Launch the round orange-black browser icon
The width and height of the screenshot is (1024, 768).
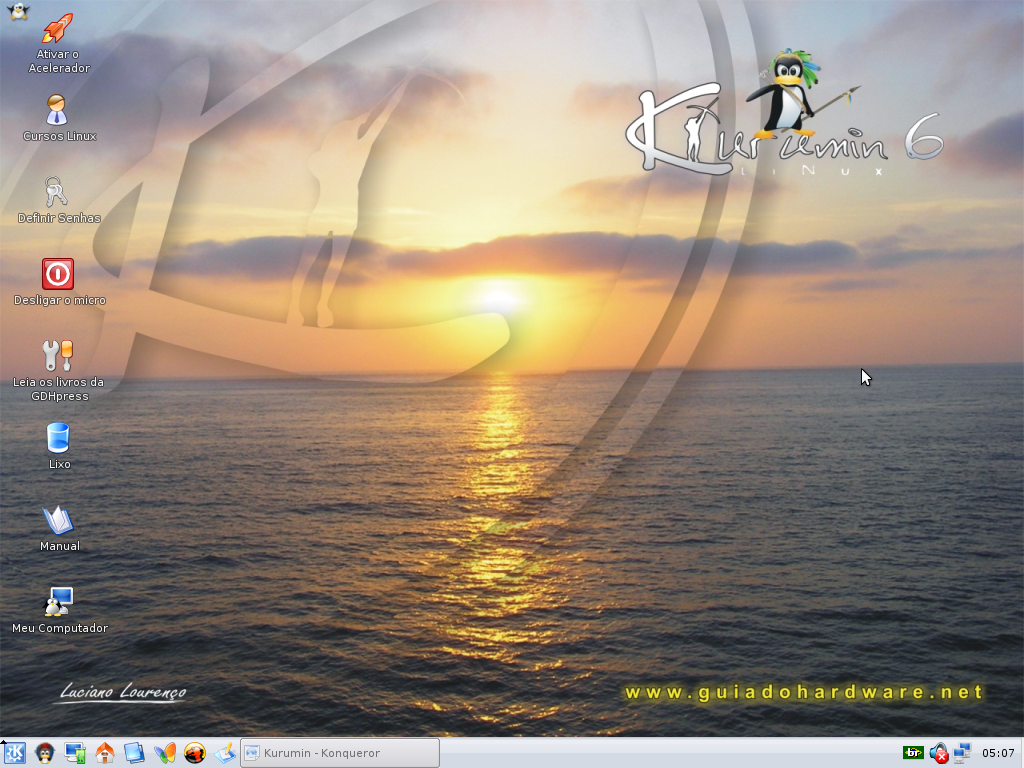pyautogui.click(x=195, y=754)
